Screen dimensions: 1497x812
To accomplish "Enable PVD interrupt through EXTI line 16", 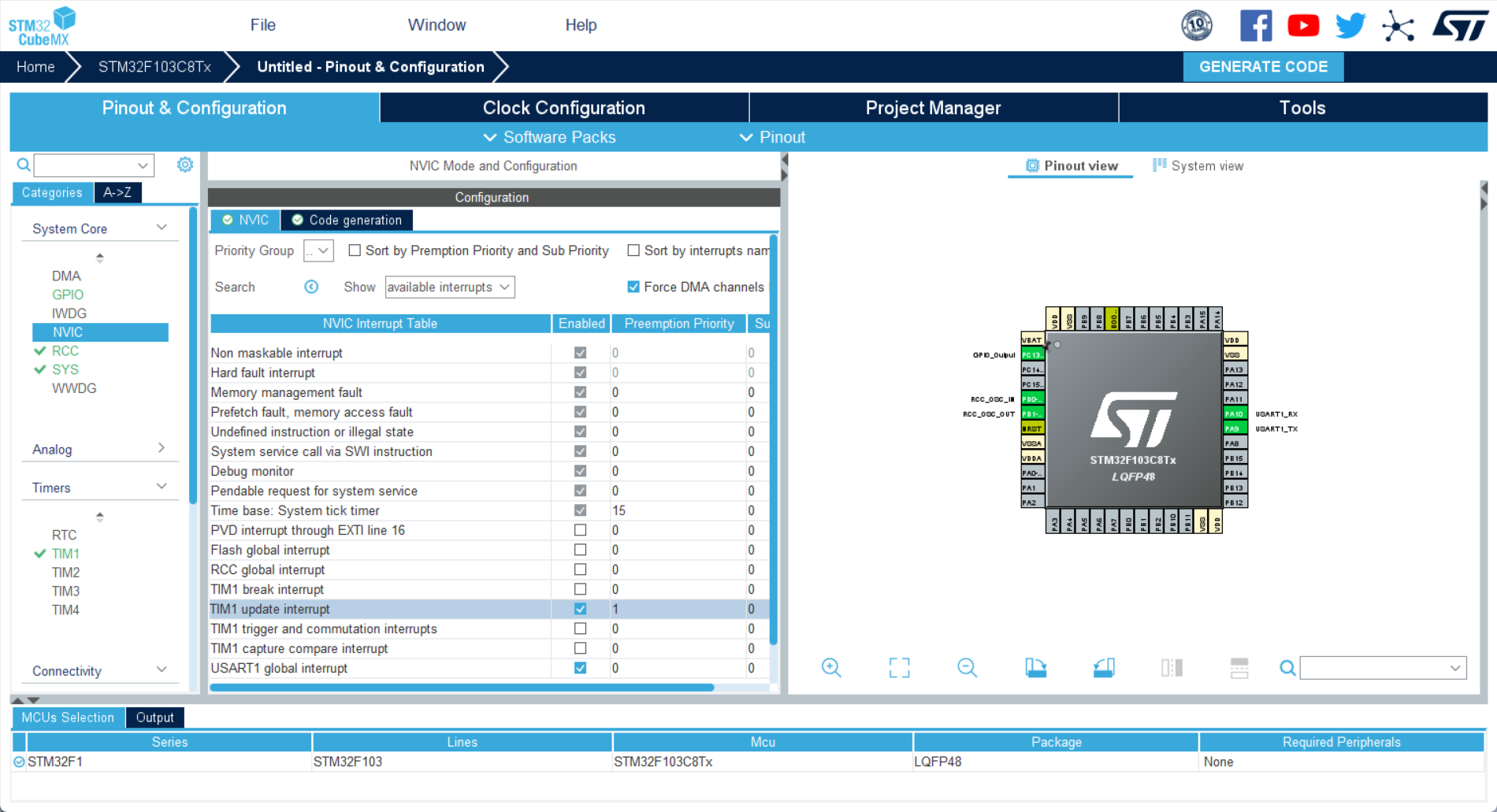I will tap(581, 530).
